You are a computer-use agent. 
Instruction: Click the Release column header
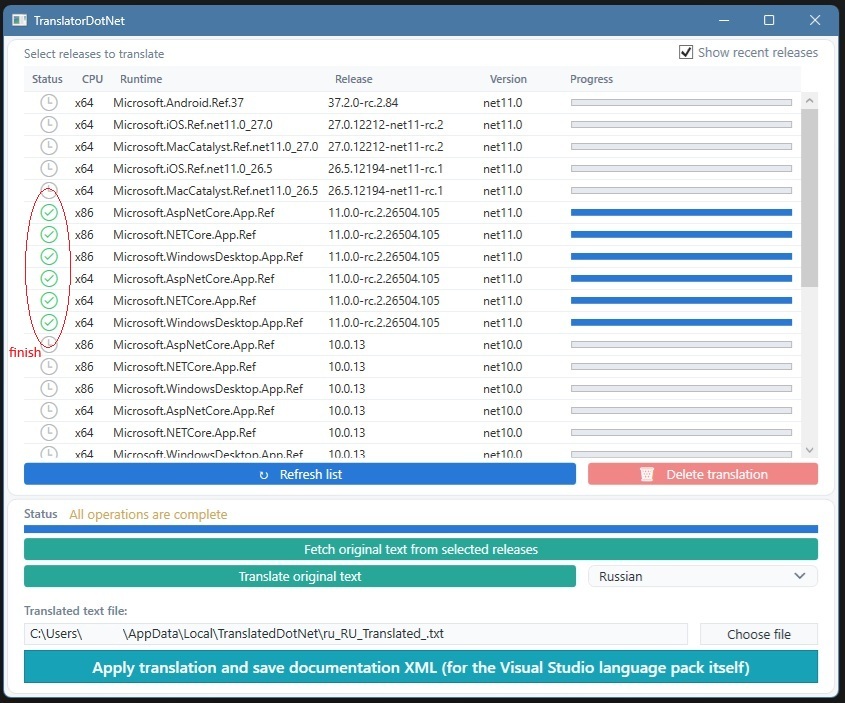click(x=354, y=79)
